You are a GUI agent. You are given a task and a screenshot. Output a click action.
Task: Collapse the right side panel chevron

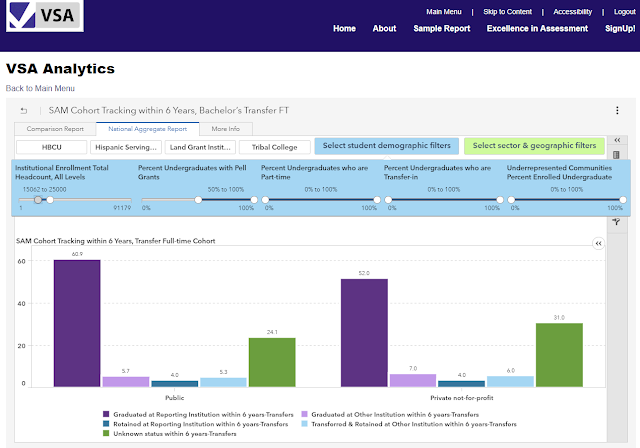(x=617, y=140)
